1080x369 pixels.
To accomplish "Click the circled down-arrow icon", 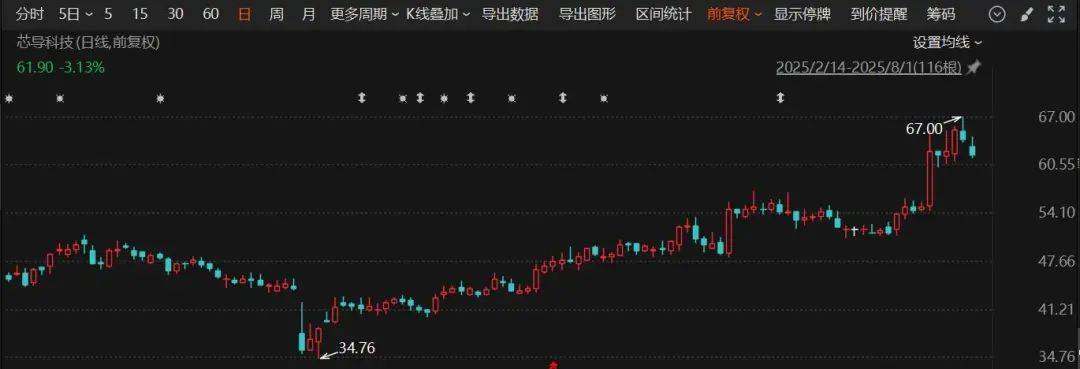I will pos(997,14).
